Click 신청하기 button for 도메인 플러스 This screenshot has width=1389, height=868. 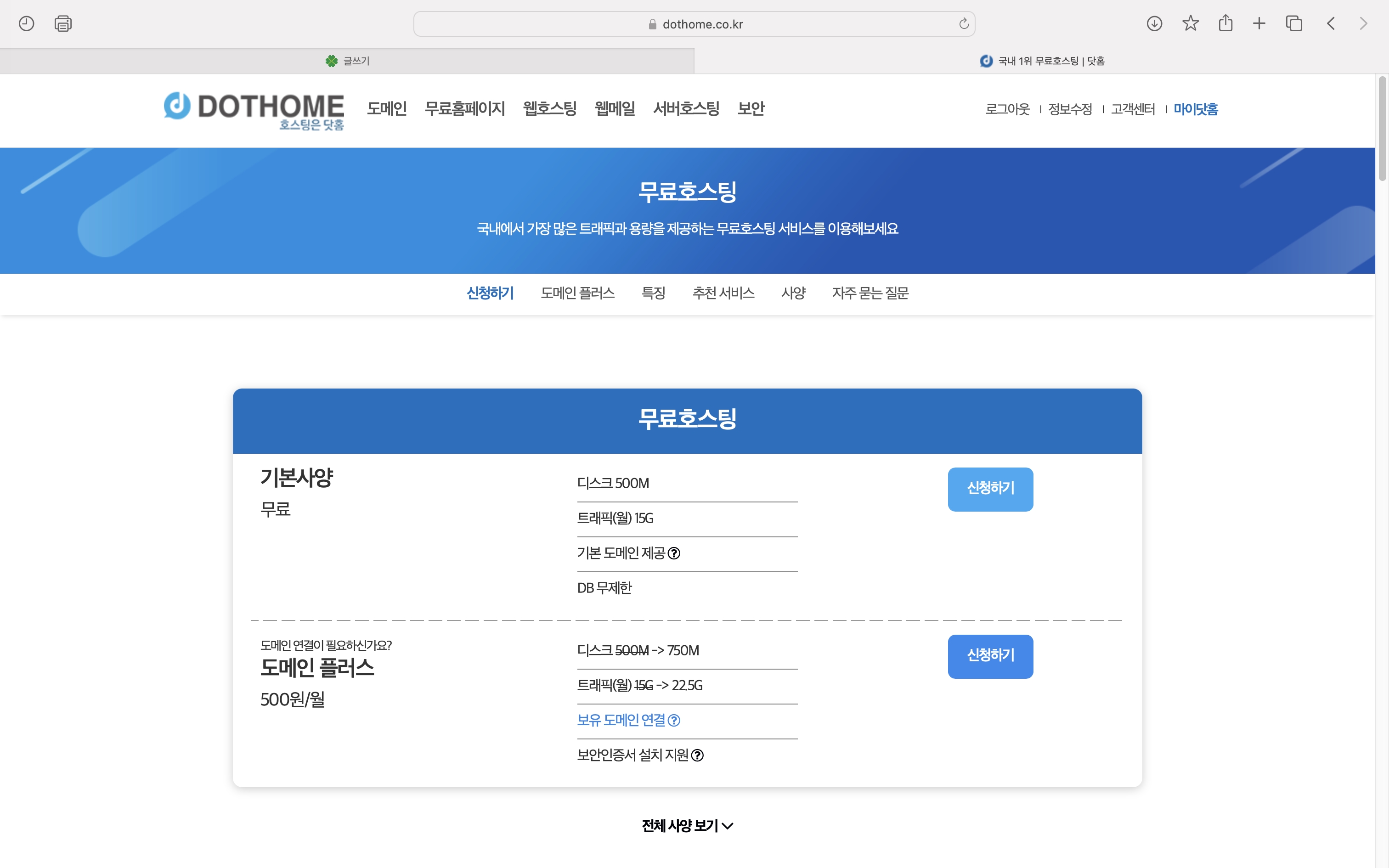(x=990, y=656)
